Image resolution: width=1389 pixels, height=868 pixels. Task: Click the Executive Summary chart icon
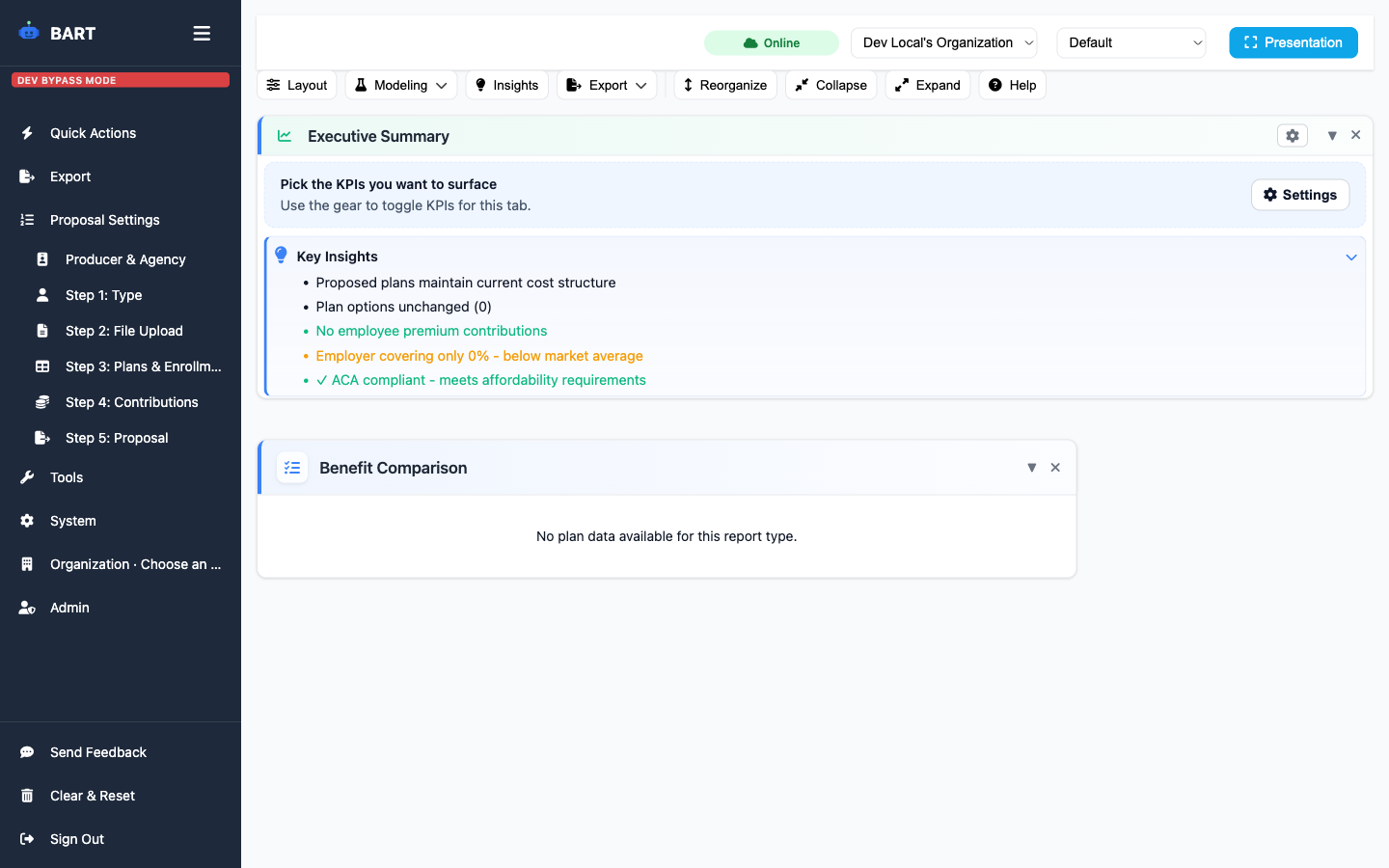coord(284,136)
